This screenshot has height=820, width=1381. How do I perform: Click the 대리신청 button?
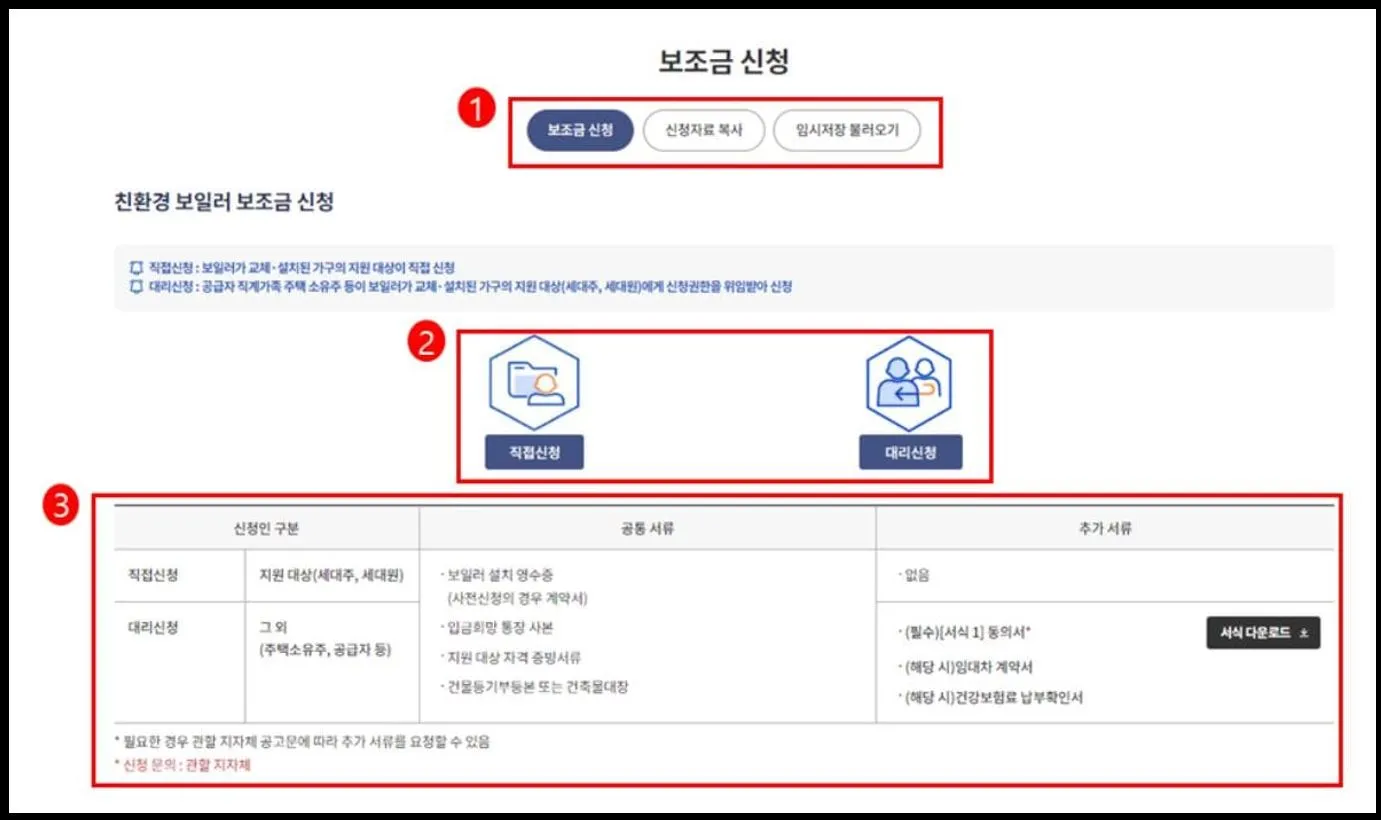click(911, 452)
